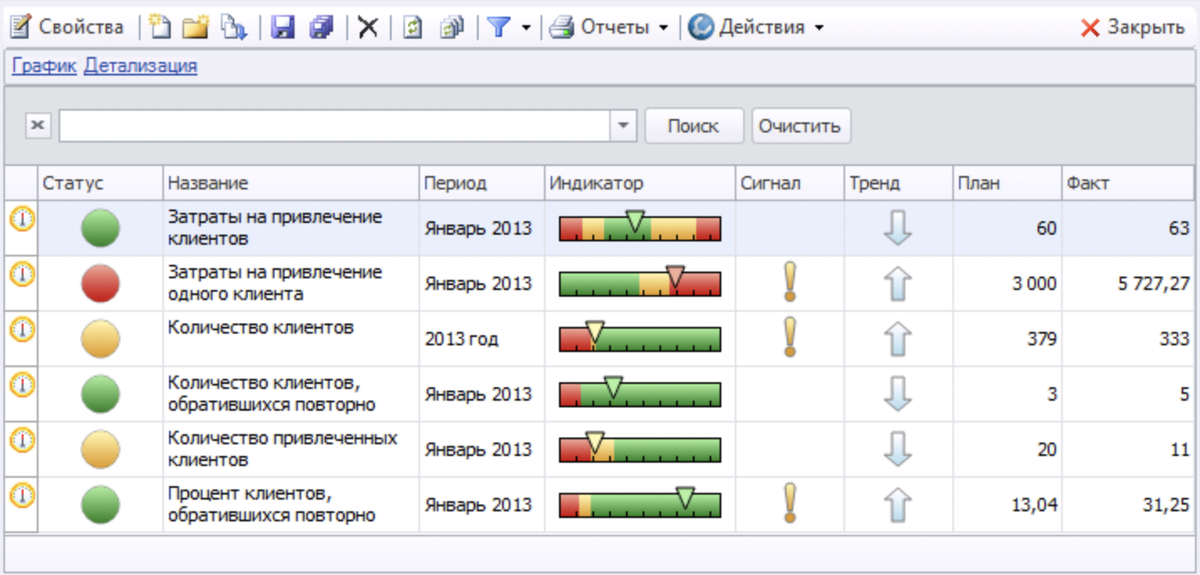Click the black X delete icon
Screen dimensions: 1200x575
[367, 27]
